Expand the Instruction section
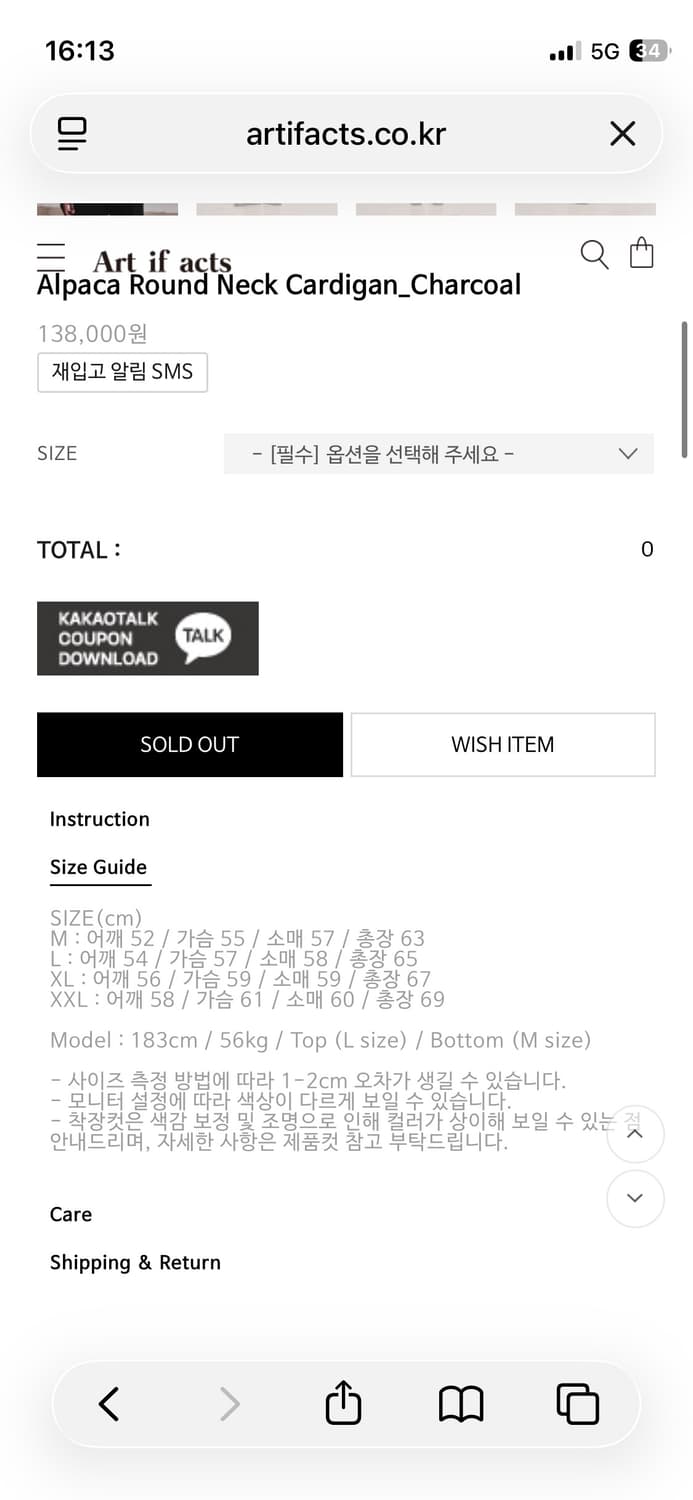693x1500 pixels. [x=100, y=819]
